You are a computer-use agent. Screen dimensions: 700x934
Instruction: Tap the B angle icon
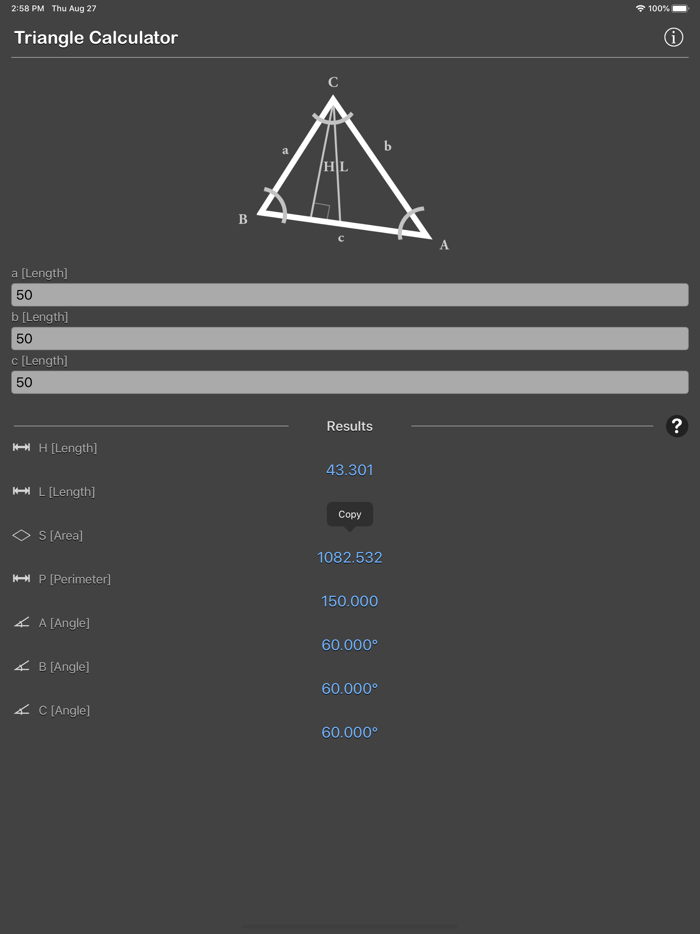click(21, 667)
